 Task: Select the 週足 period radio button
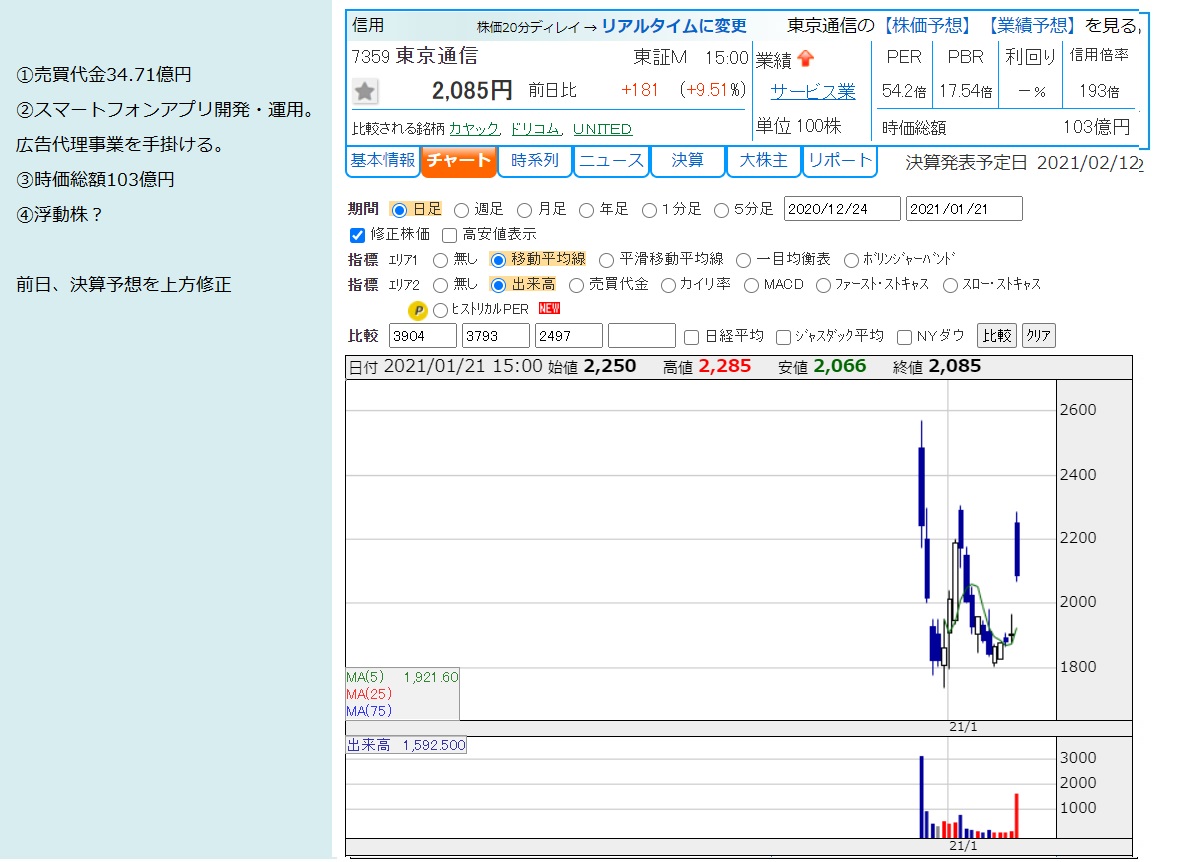point(461,210)
